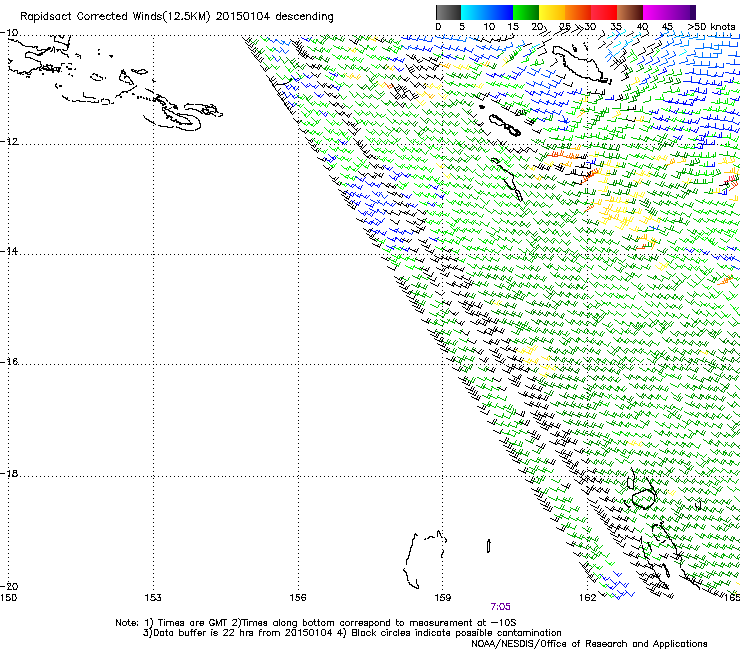Click the '-14' latitude axis label
Screen dimensions: 740x650
tap(9, 251)
